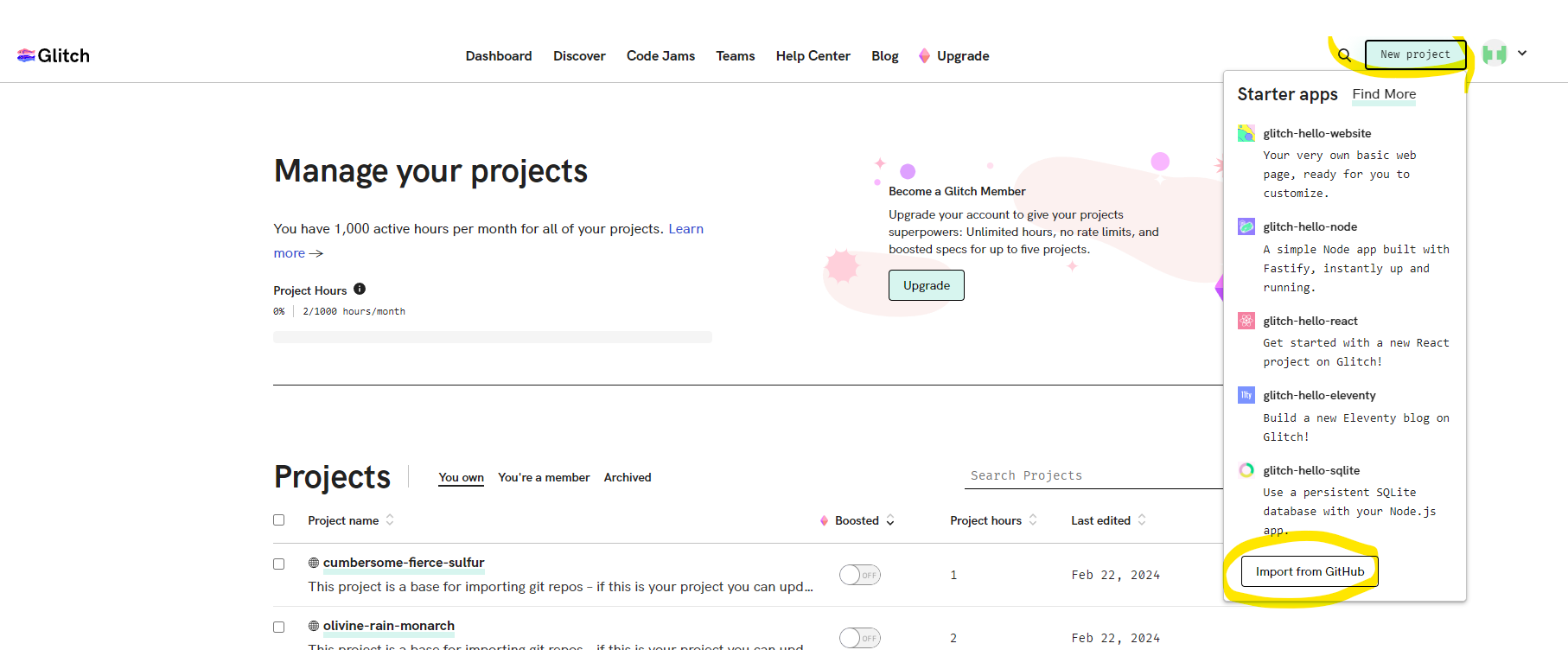Screen dimensions: 1568x650
Task: Sort by Project hours arrows
Action: click(1033, 519)
